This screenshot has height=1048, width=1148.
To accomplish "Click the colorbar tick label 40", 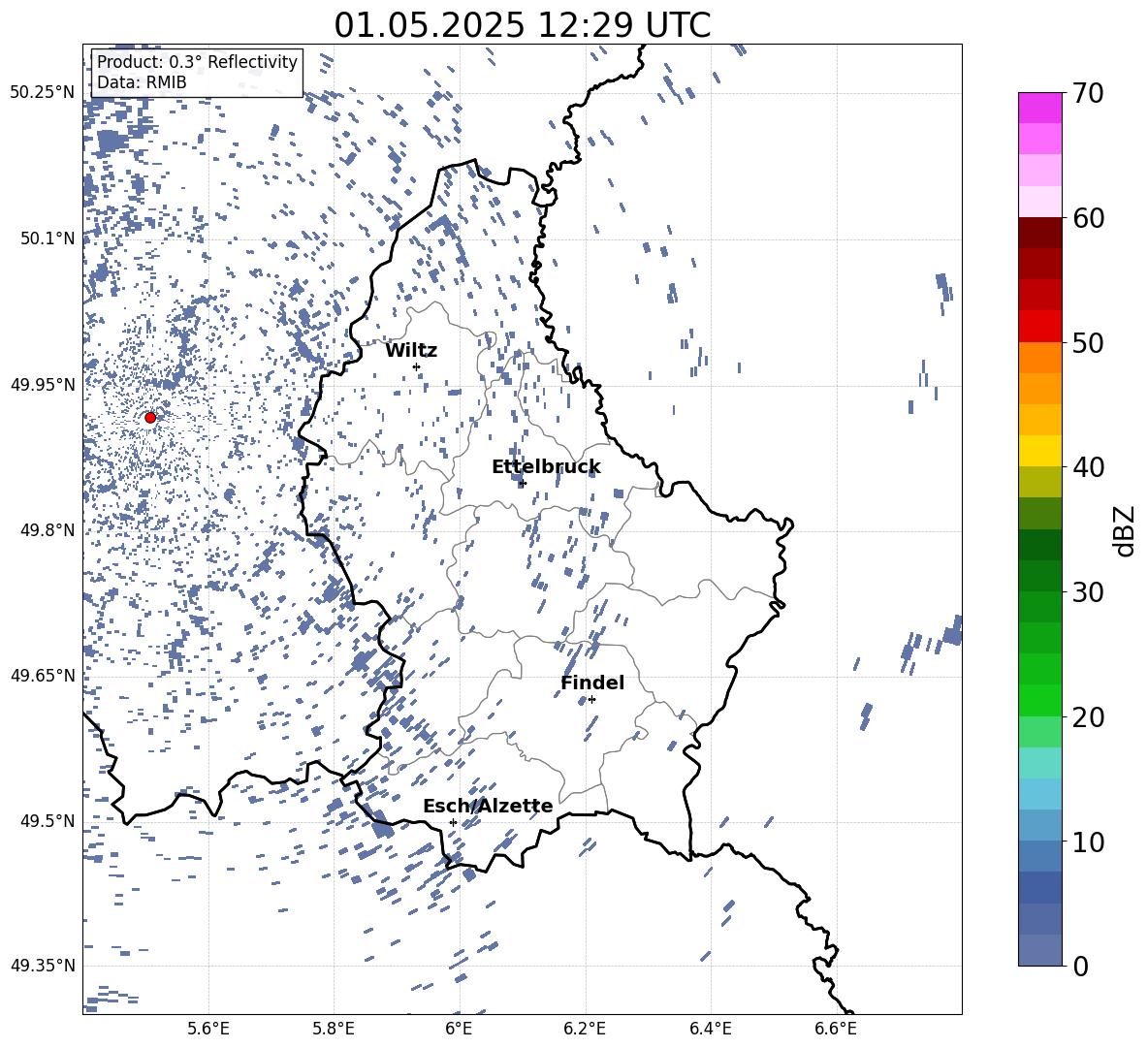I will (1088, 467).
